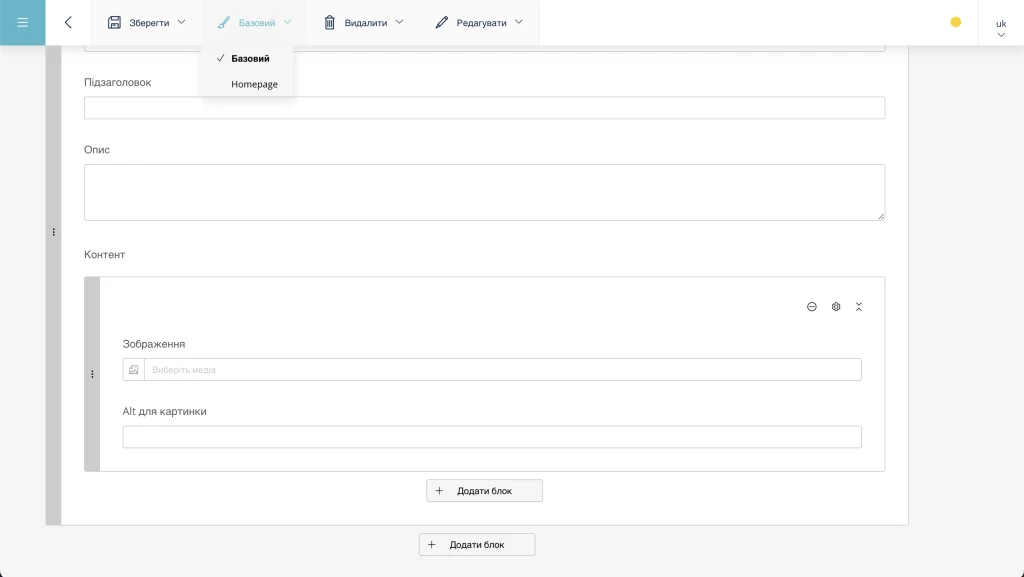Open image block settings gear
Image resolution: width=1024 pixels, height=577 pixels.
pos(836,307)
